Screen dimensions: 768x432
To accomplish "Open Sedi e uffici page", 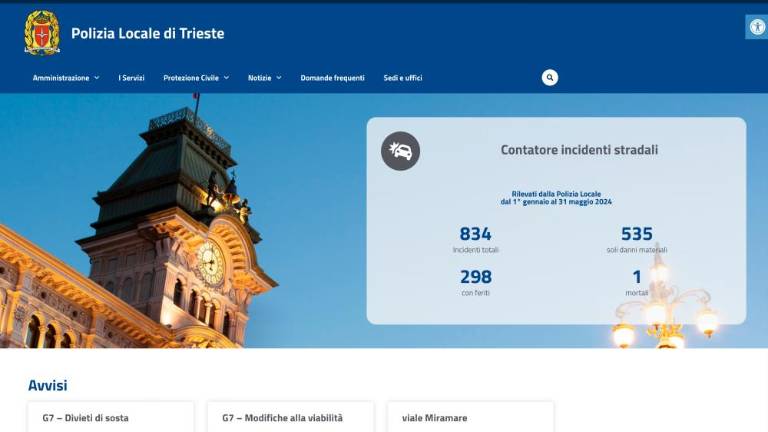I will [x=403, y=78].
